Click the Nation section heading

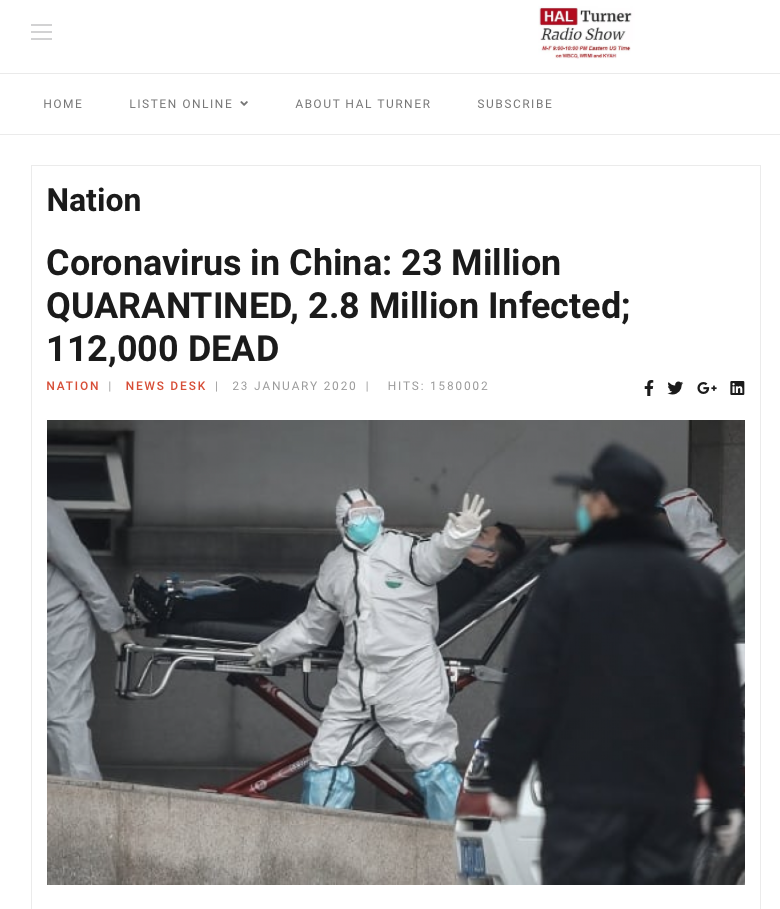94,201
